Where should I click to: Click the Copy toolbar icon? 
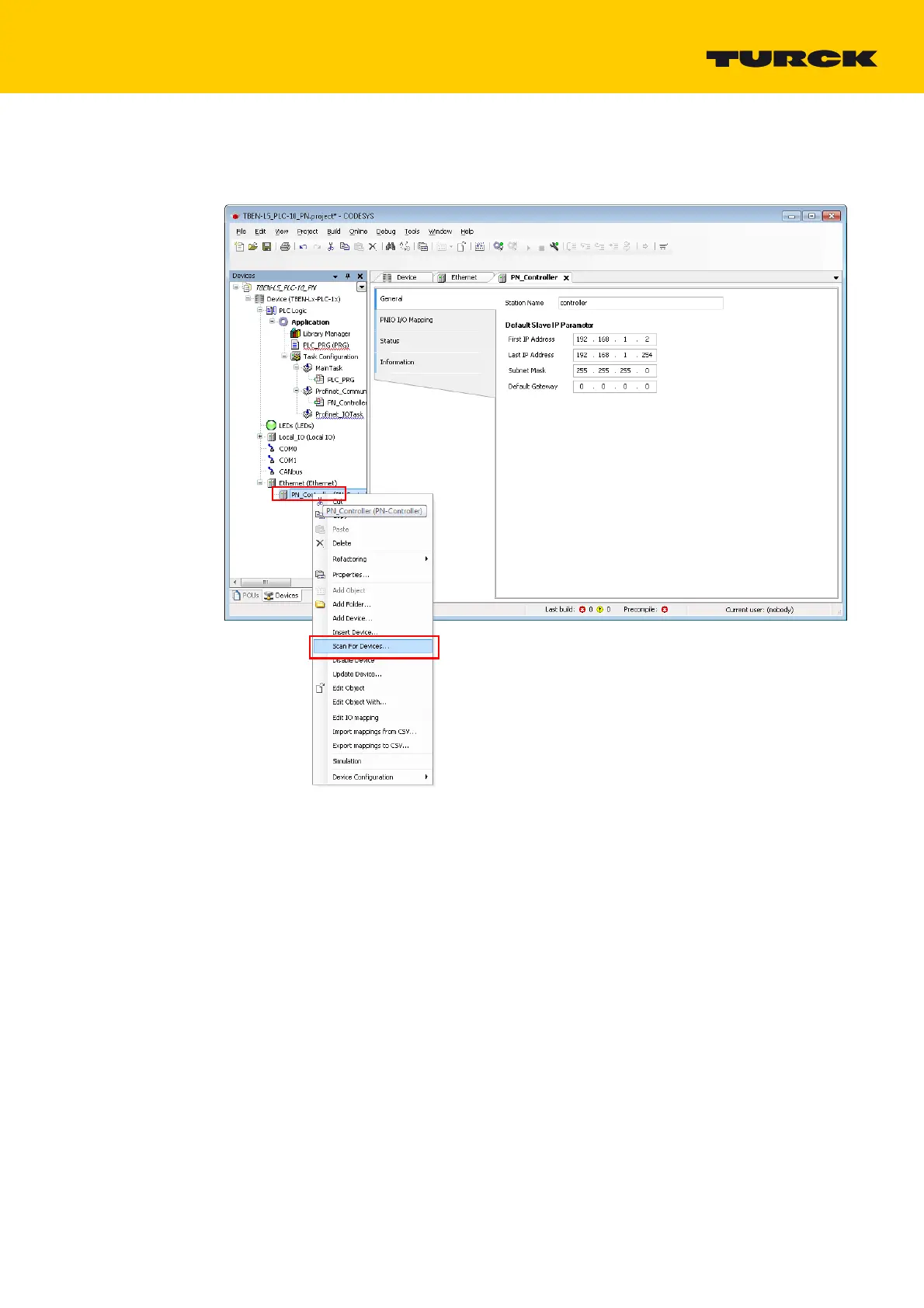pos(345,247)
